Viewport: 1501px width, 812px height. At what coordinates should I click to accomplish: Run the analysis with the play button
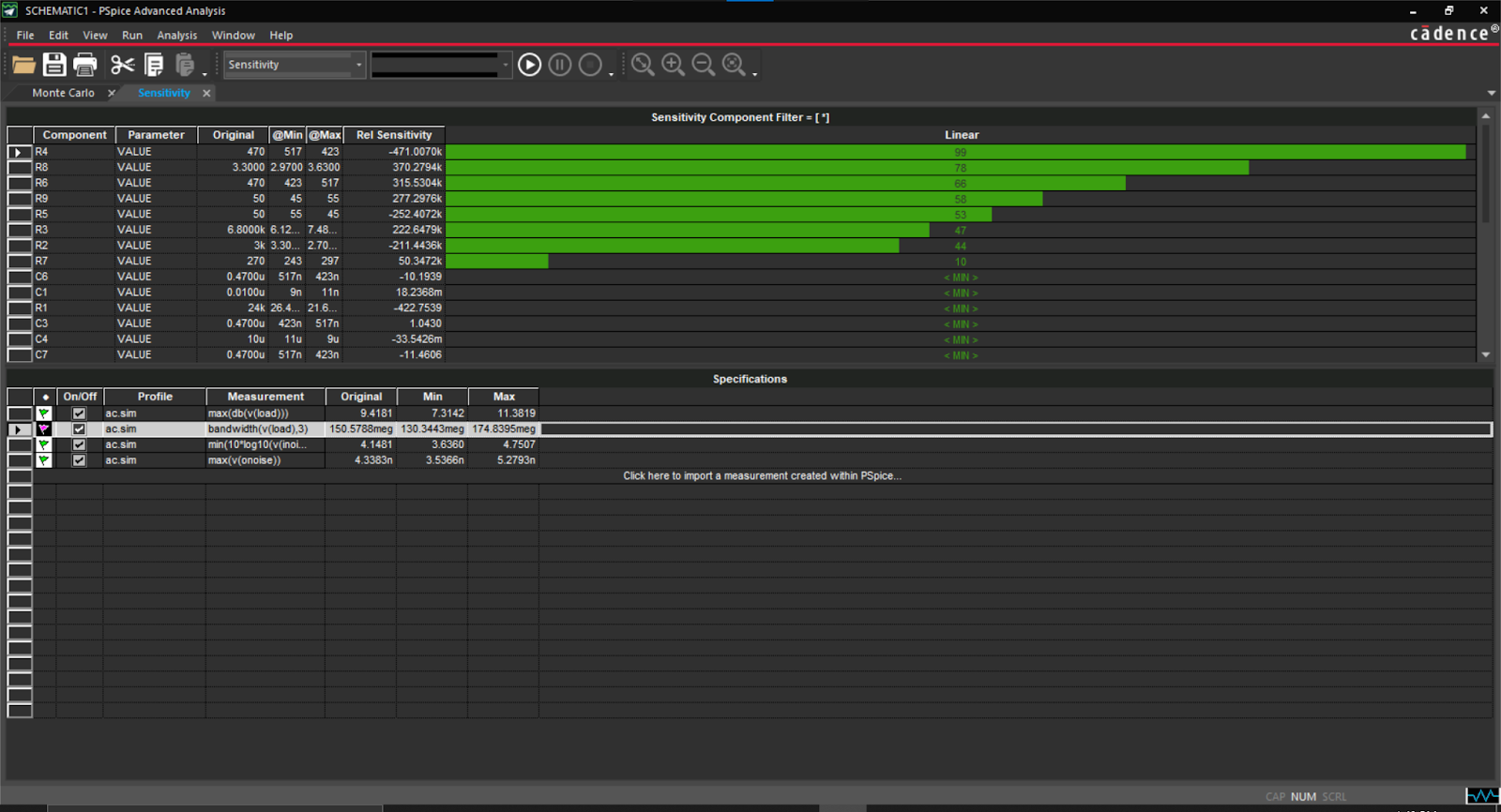[529, 65]
